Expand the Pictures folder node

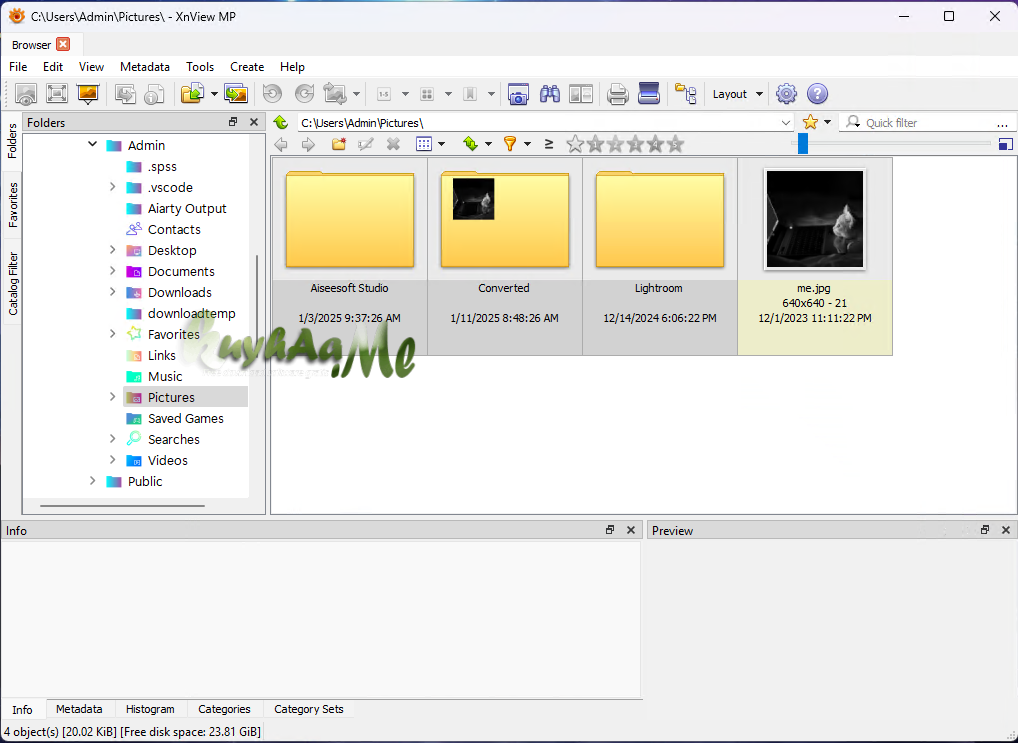pyautogui.click(x=112, y=397)
